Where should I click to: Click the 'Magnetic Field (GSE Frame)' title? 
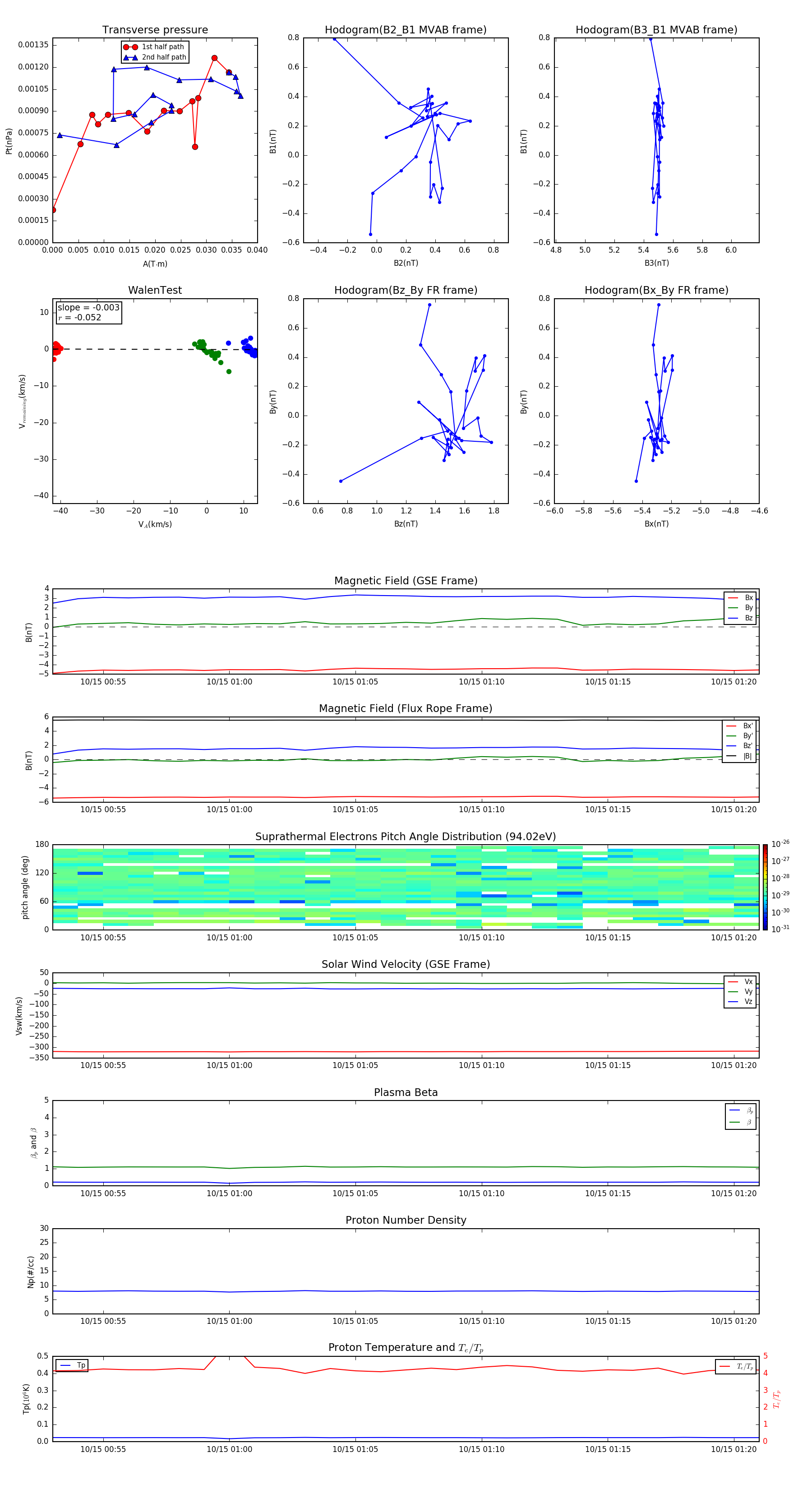[406, 581]
